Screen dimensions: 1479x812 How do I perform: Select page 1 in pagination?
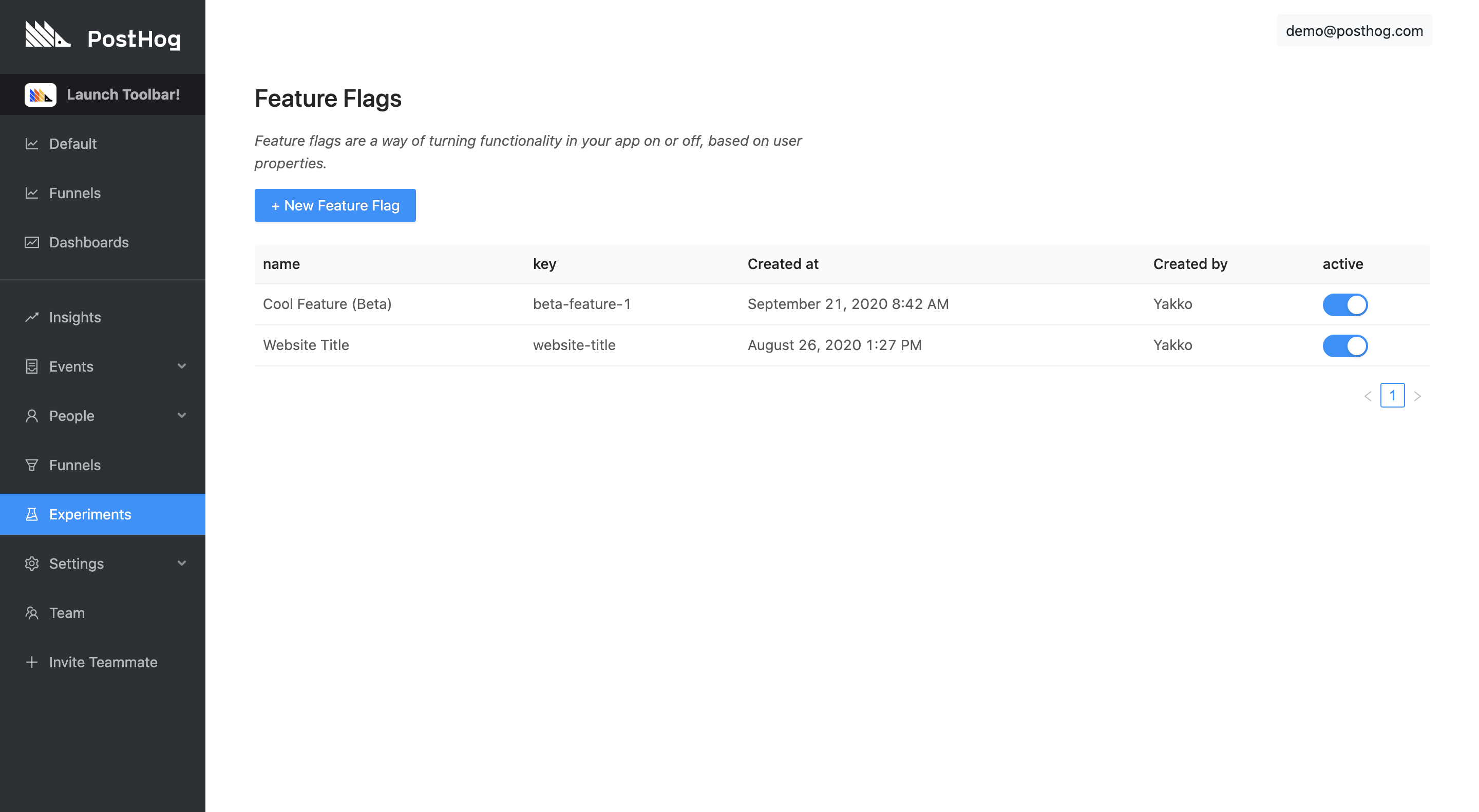pyautogui.click(x=1393, y=395)
